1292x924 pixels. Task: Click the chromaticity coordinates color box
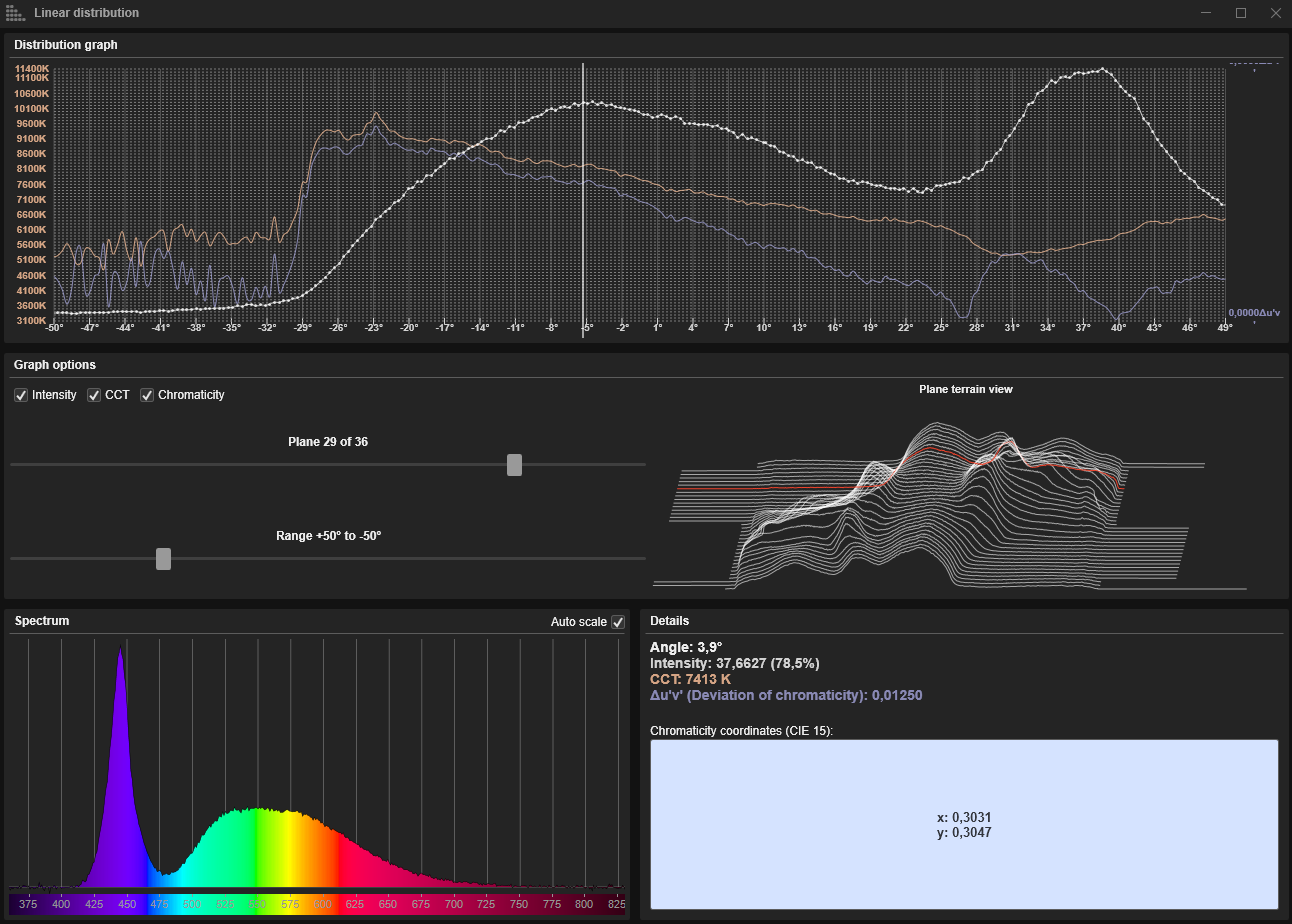964,824
